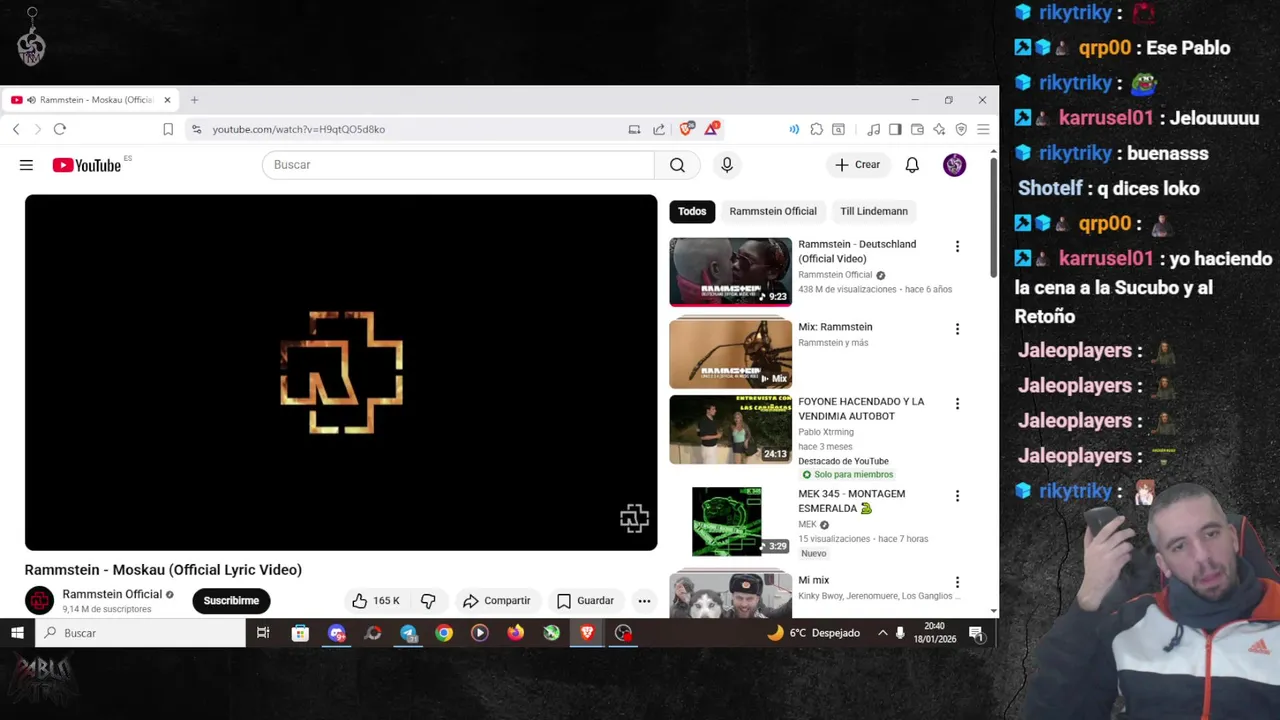Open options for Mi mix suggestion

coord(957,582)
